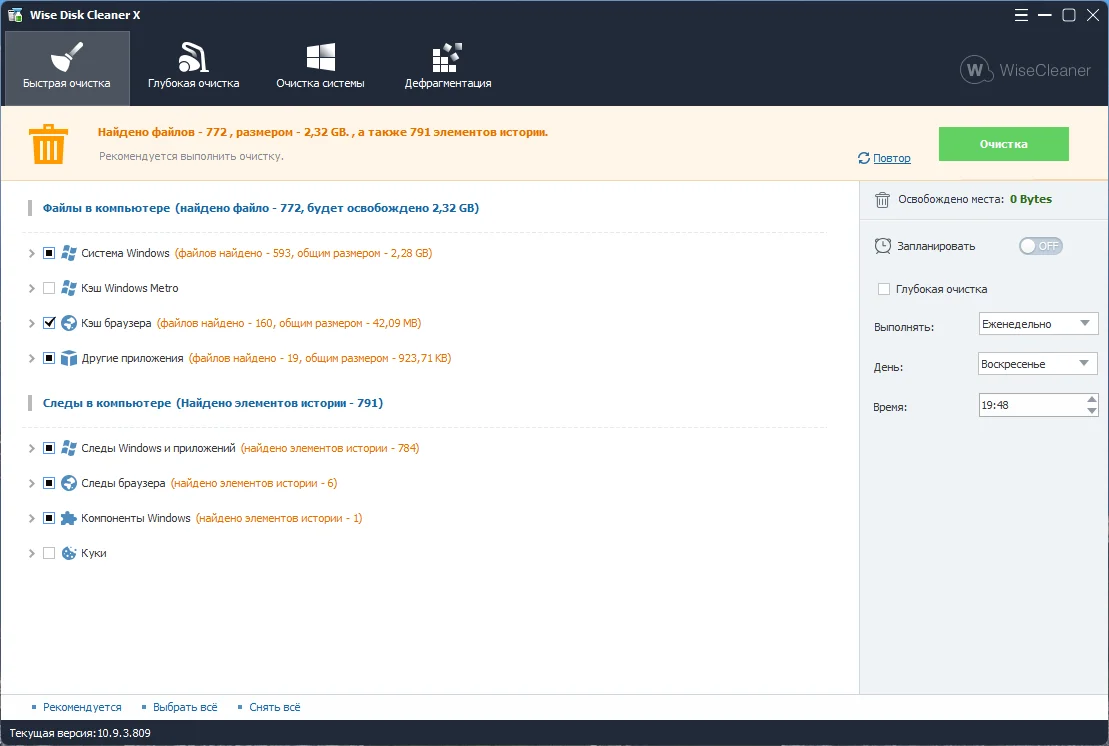Toggle the Запланировать OFF switch
Viewport: 1109px width, 746px height.
tap(1040, 246)
